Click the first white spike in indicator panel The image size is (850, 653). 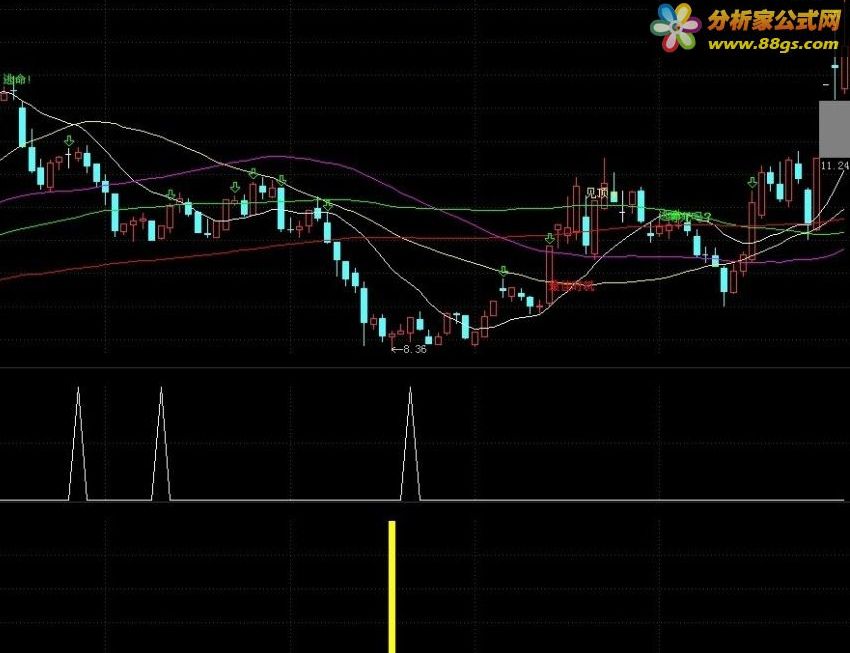pyautogui.click(x=78, y=443)
